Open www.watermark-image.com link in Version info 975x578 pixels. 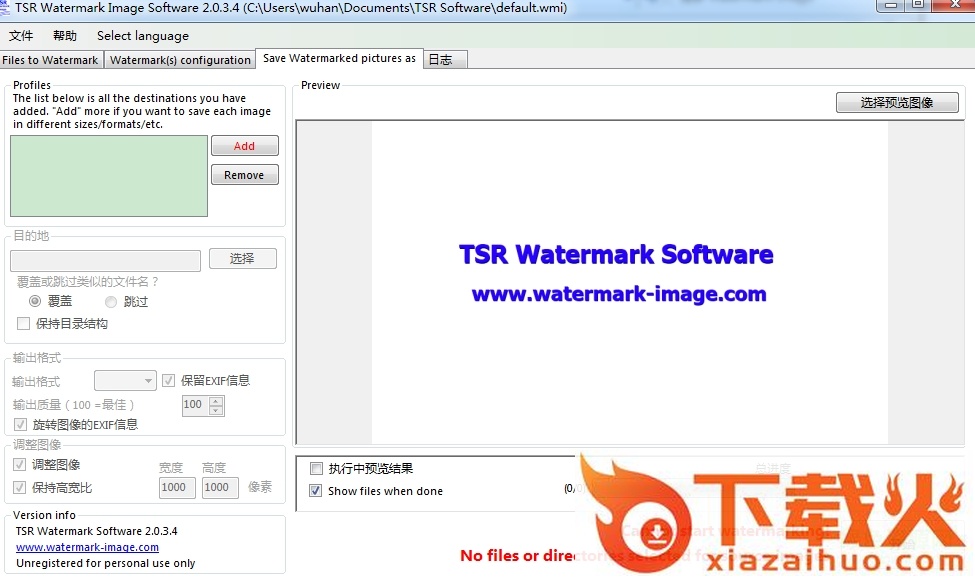87,548
